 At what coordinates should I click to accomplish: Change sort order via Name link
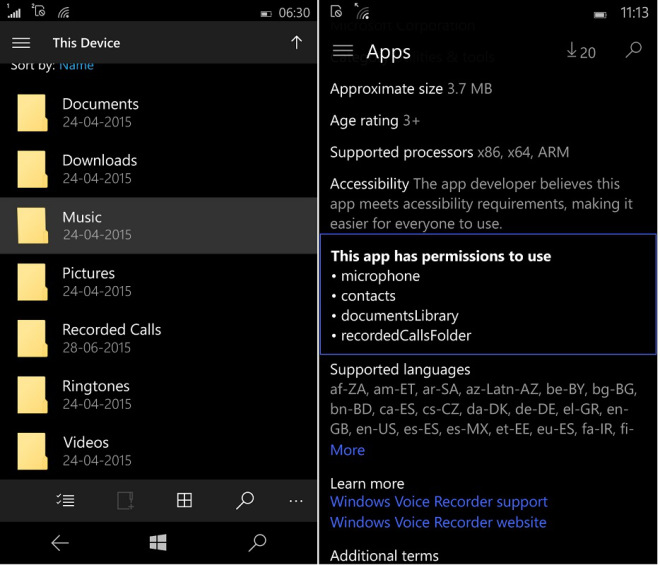point(76,66)
